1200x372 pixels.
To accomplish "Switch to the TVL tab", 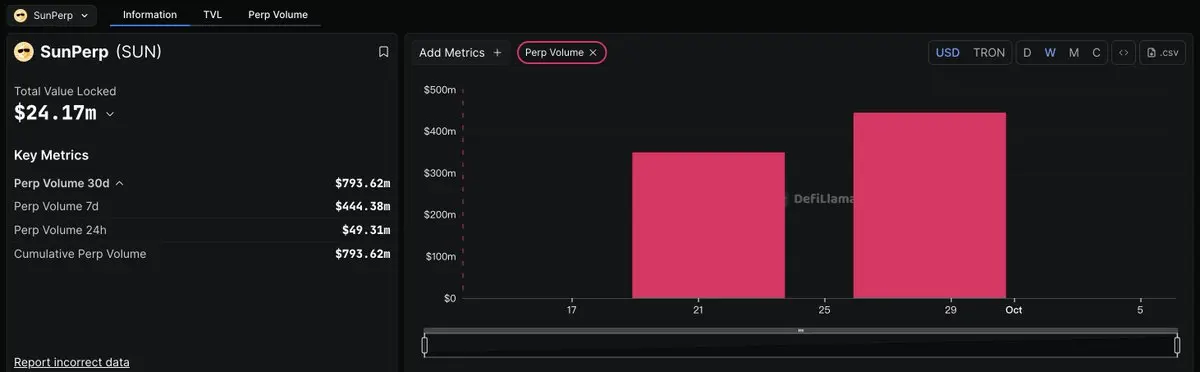I will (x=212, y=15).
